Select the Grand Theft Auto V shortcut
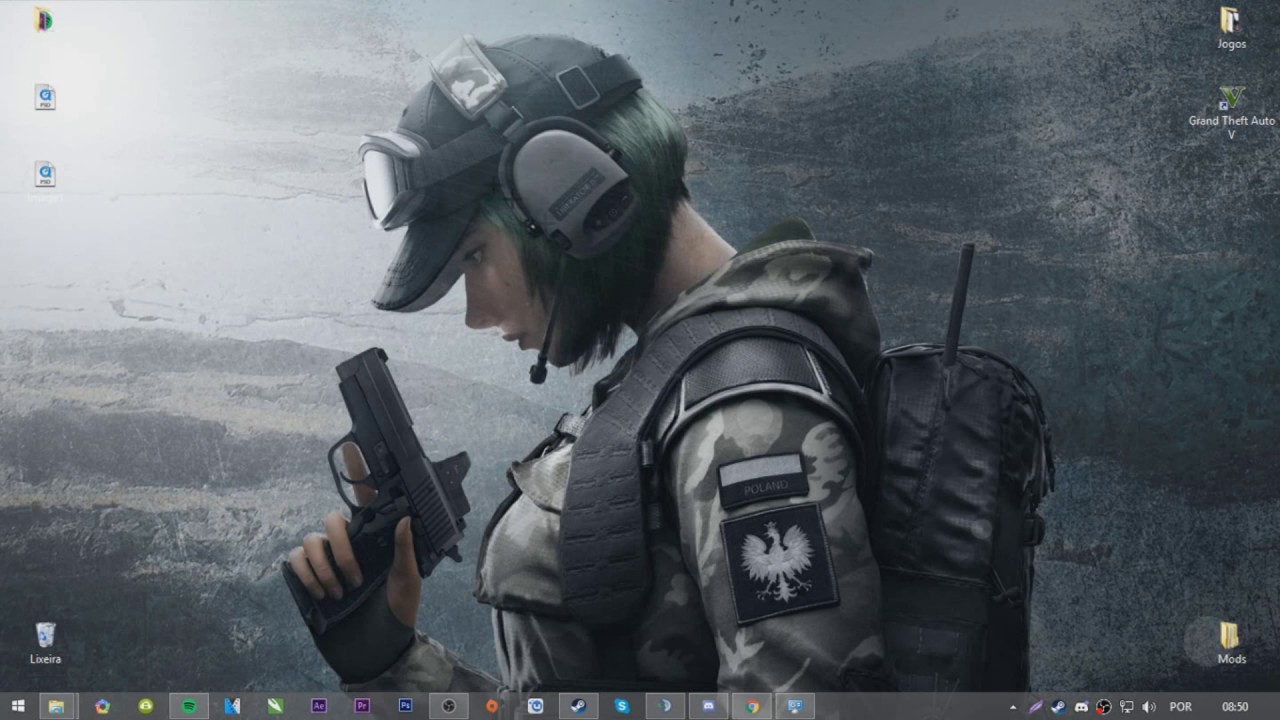This screenshot has height=720, width=1280. point(1231,113)
